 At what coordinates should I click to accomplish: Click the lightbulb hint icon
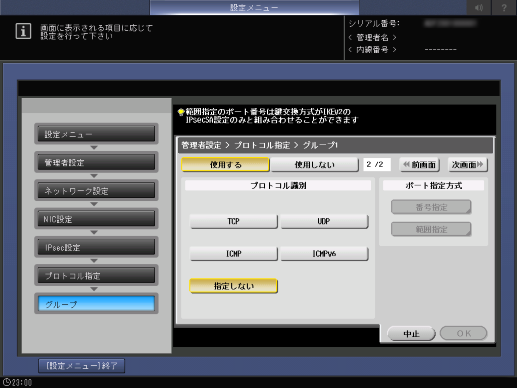(x=181, y=112)
